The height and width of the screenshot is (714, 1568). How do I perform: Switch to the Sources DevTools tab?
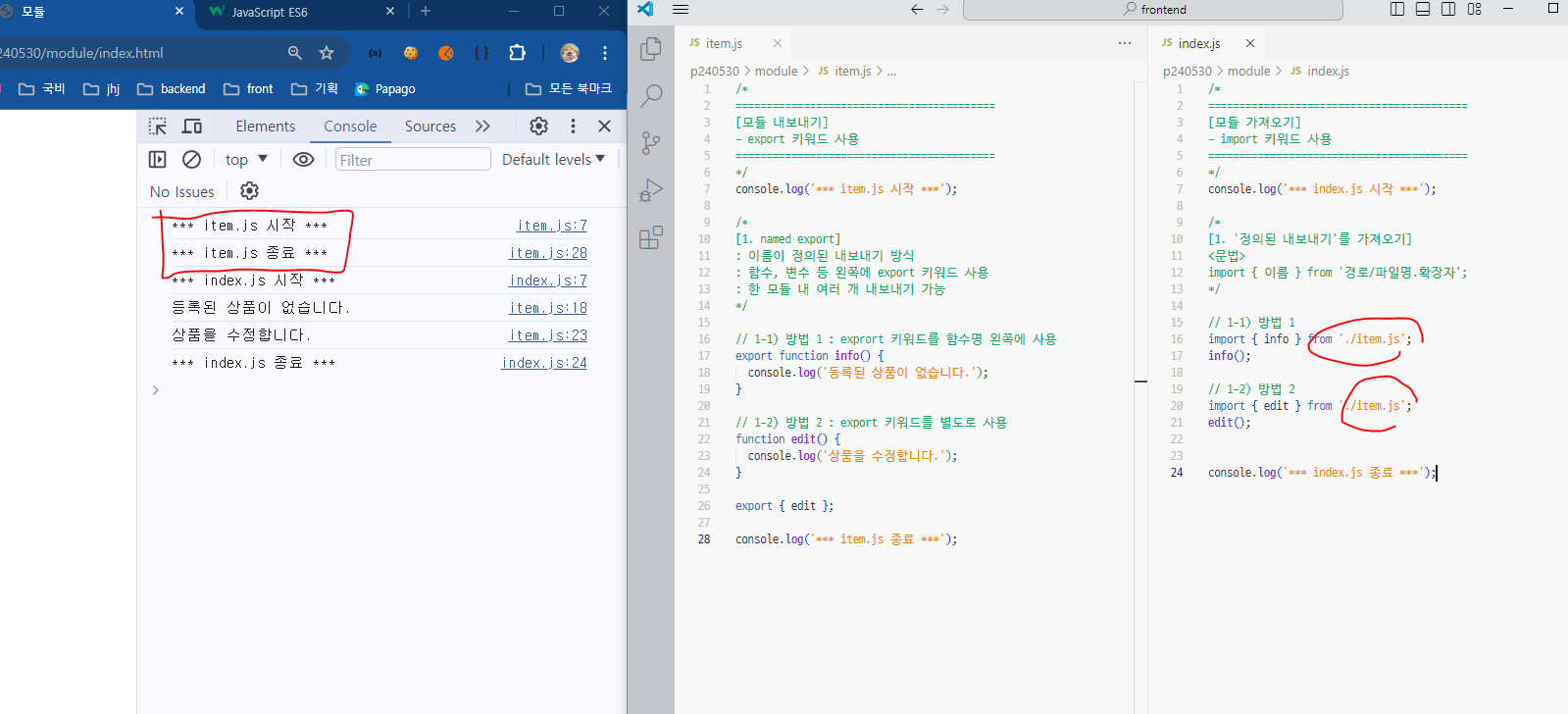pyautogui.click(x=430, y=127)
